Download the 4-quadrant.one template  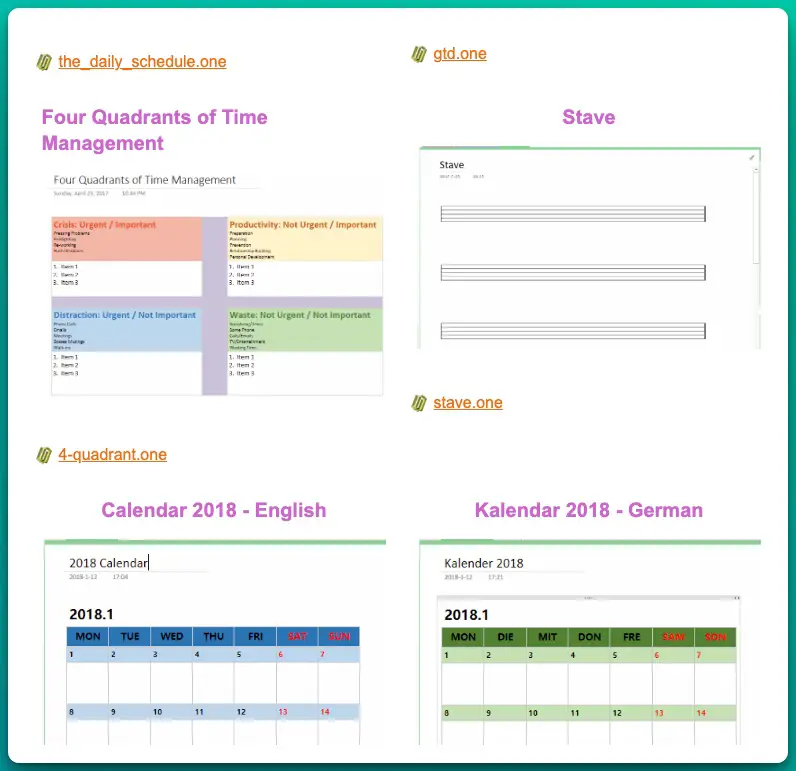pyautogui.click(x=112, y=455)
